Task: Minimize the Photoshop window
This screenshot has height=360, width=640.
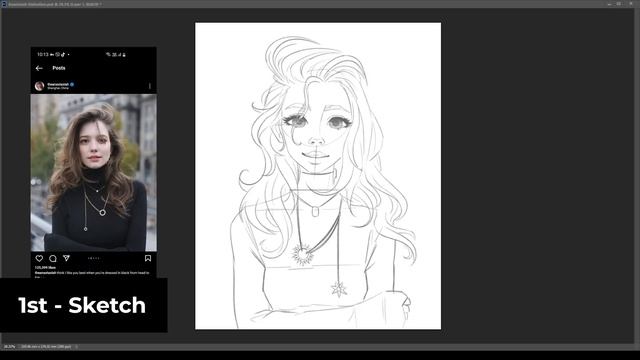Action: click(x=609, y=4)
